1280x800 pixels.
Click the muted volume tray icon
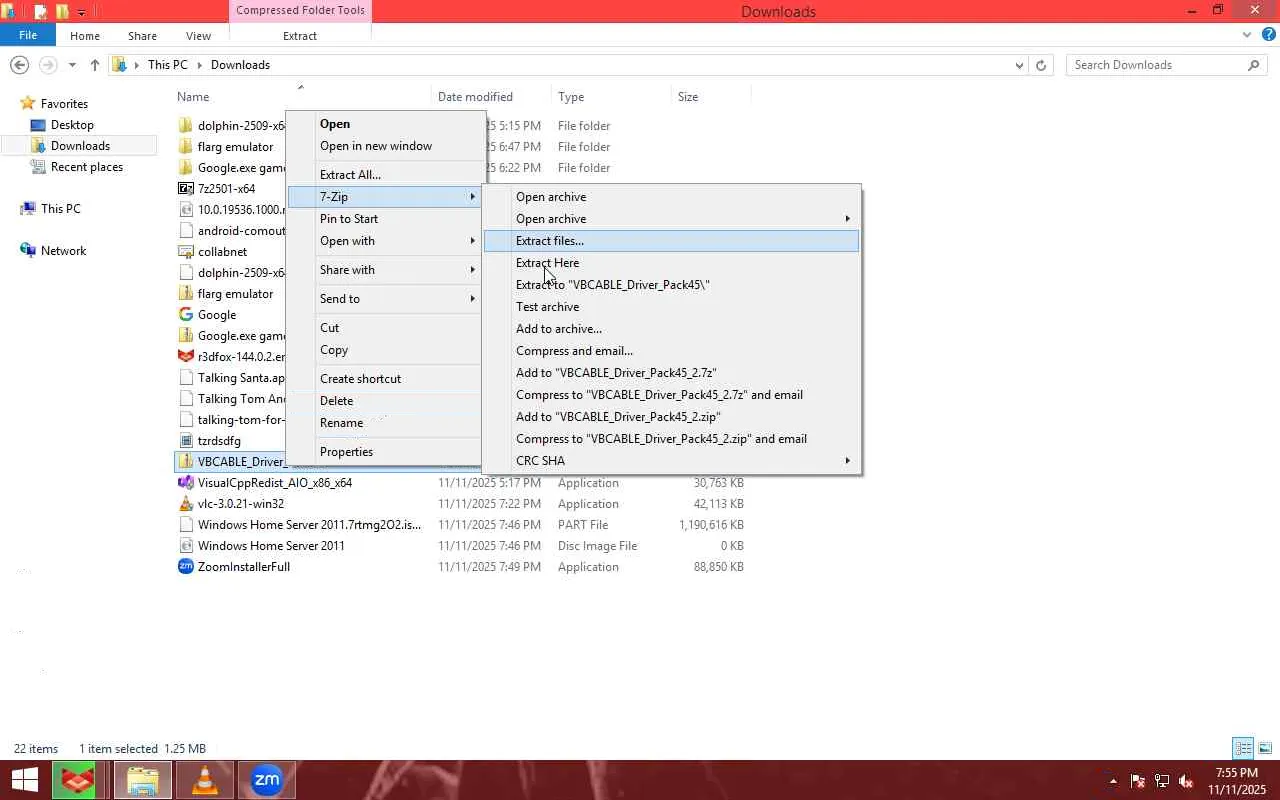[x=1186, y=781]
